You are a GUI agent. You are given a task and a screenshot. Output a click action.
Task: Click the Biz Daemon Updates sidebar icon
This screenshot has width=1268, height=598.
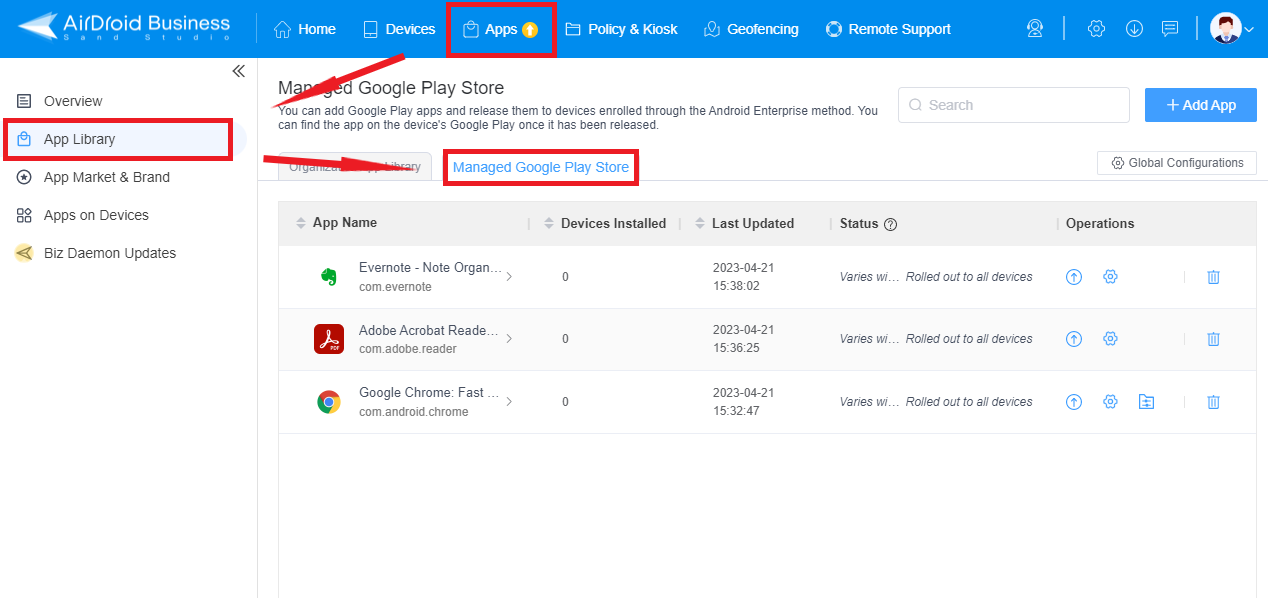24,253
